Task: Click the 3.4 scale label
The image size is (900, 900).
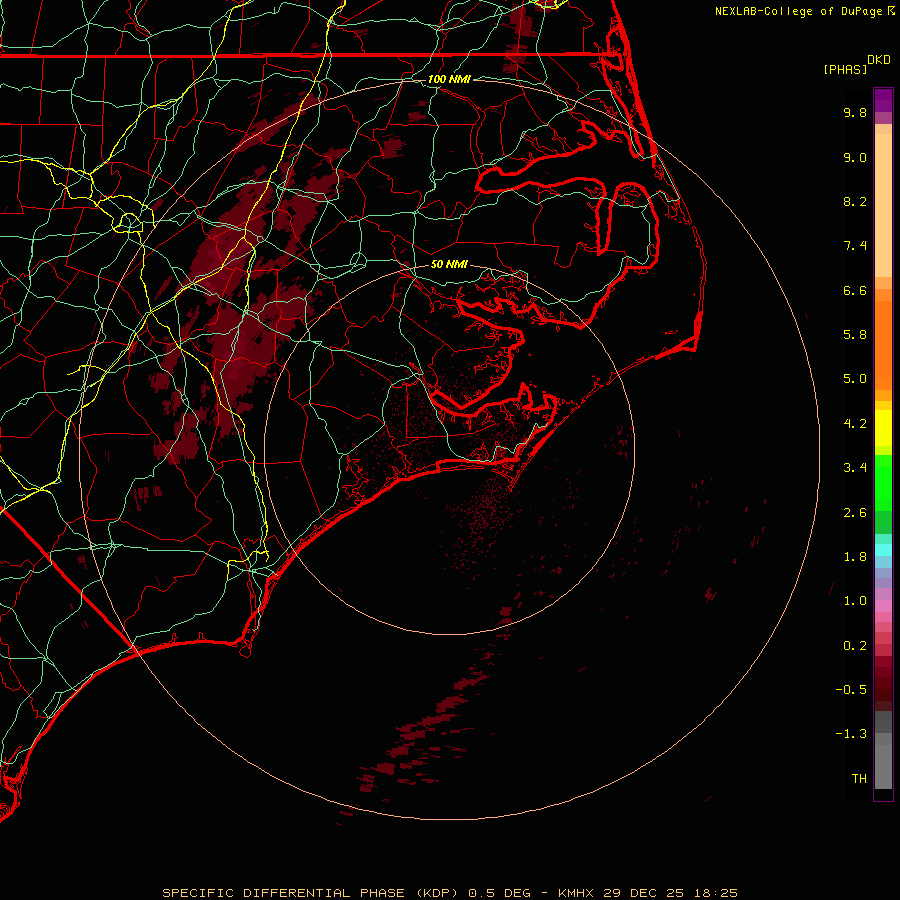Action: pyautogui.click(x=855, y=468)
